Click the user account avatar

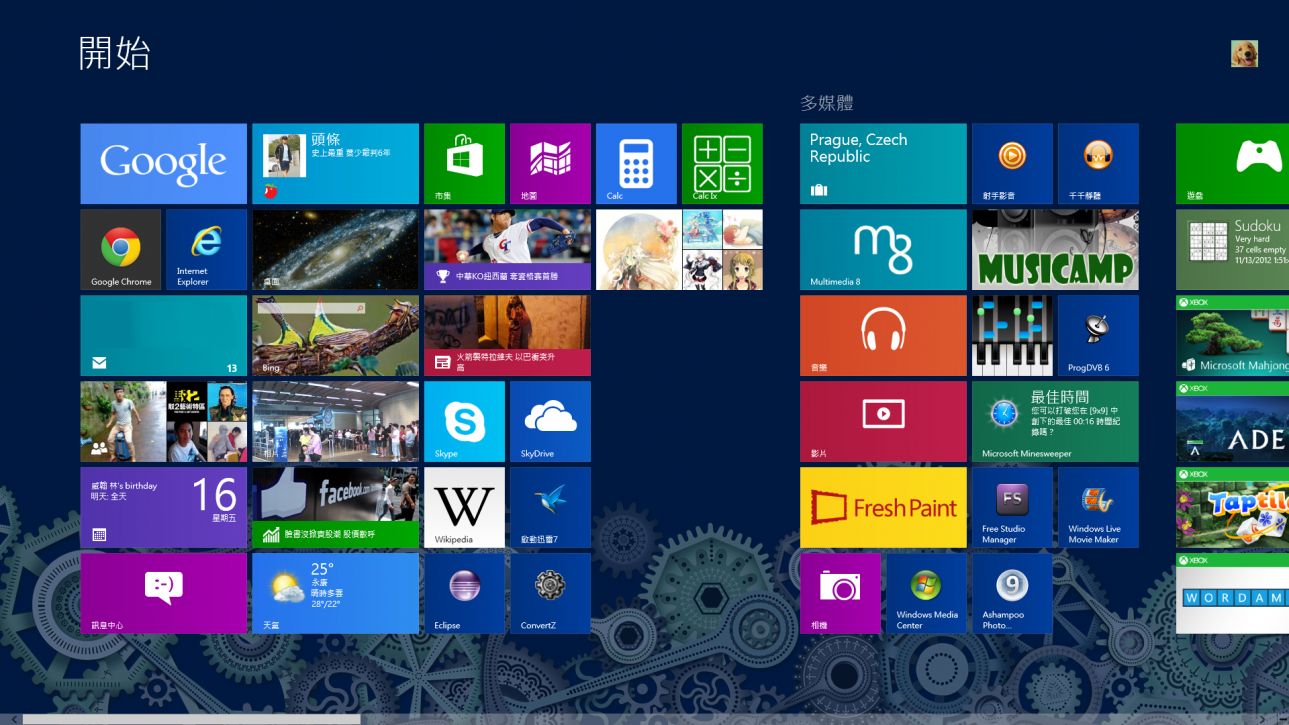1243,53
